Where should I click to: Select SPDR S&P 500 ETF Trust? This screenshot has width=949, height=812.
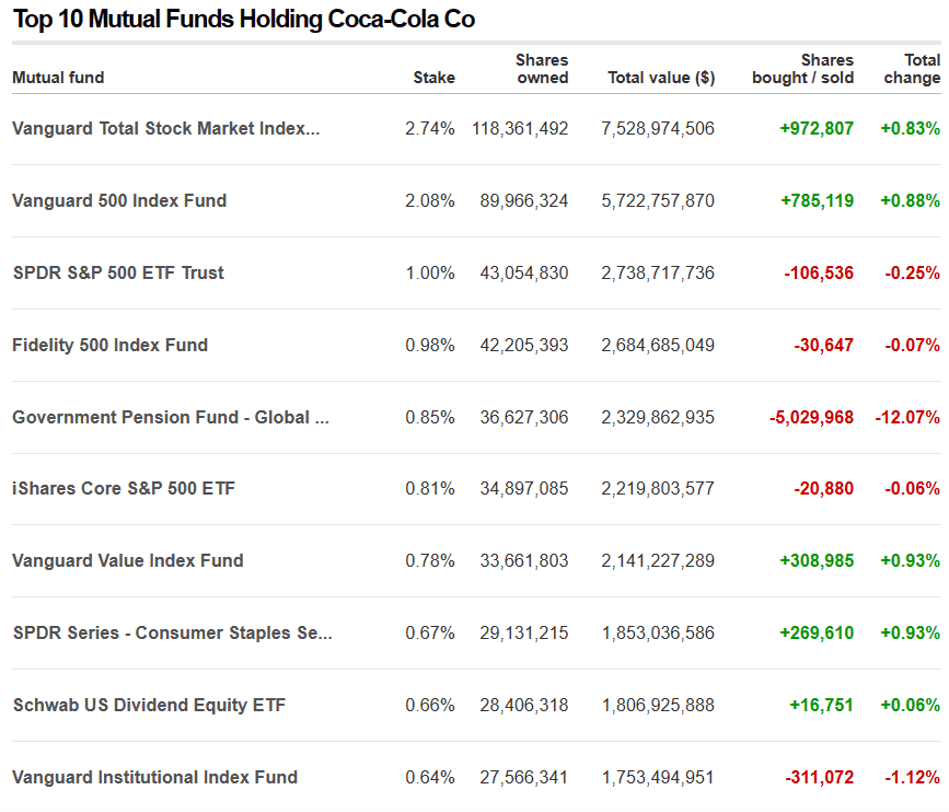pyautogui.click(x=118, y=272)
